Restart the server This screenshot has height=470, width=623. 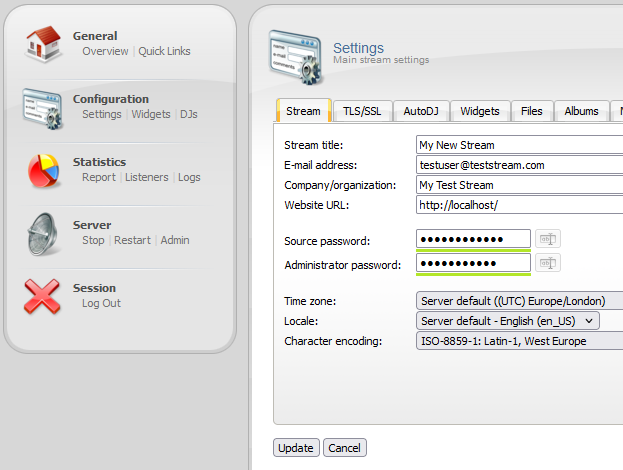click(132, 240)
